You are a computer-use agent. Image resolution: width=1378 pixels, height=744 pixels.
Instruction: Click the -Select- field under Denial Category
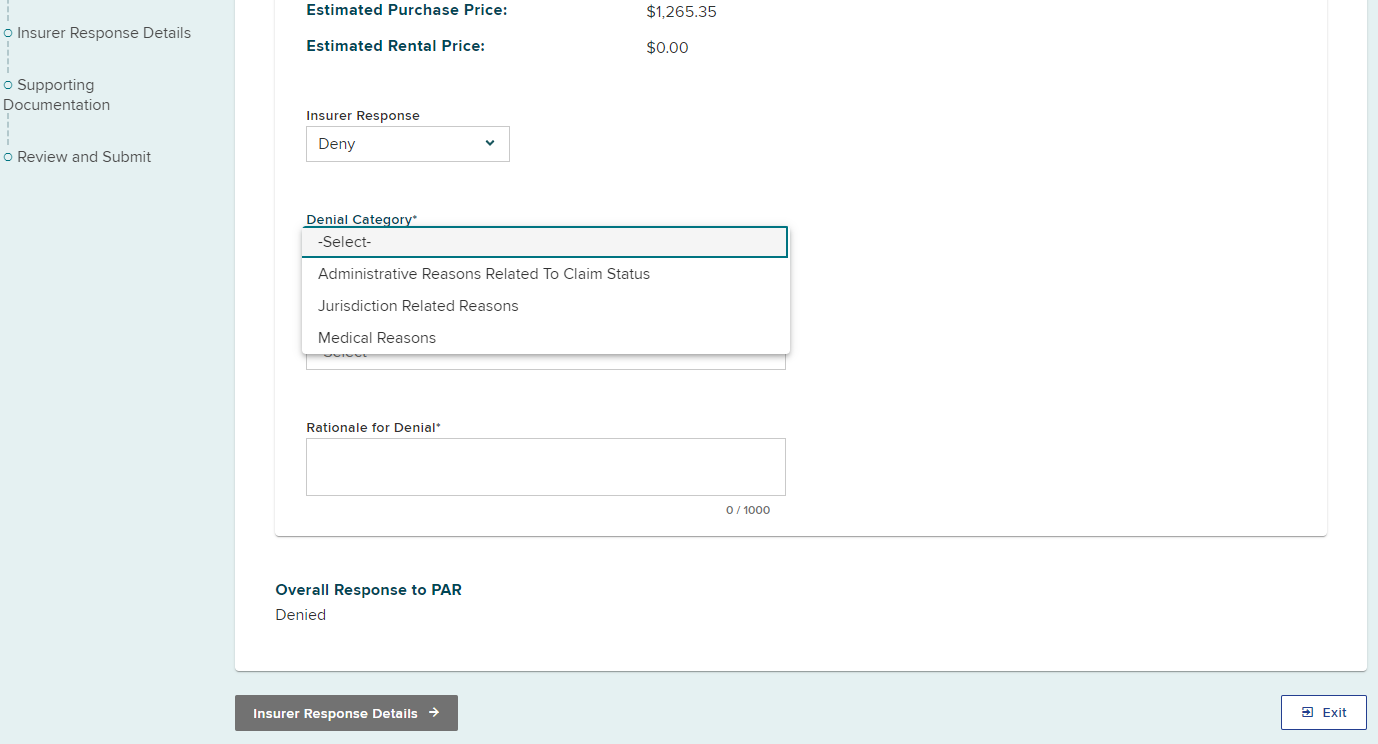(x=545, y=241)
